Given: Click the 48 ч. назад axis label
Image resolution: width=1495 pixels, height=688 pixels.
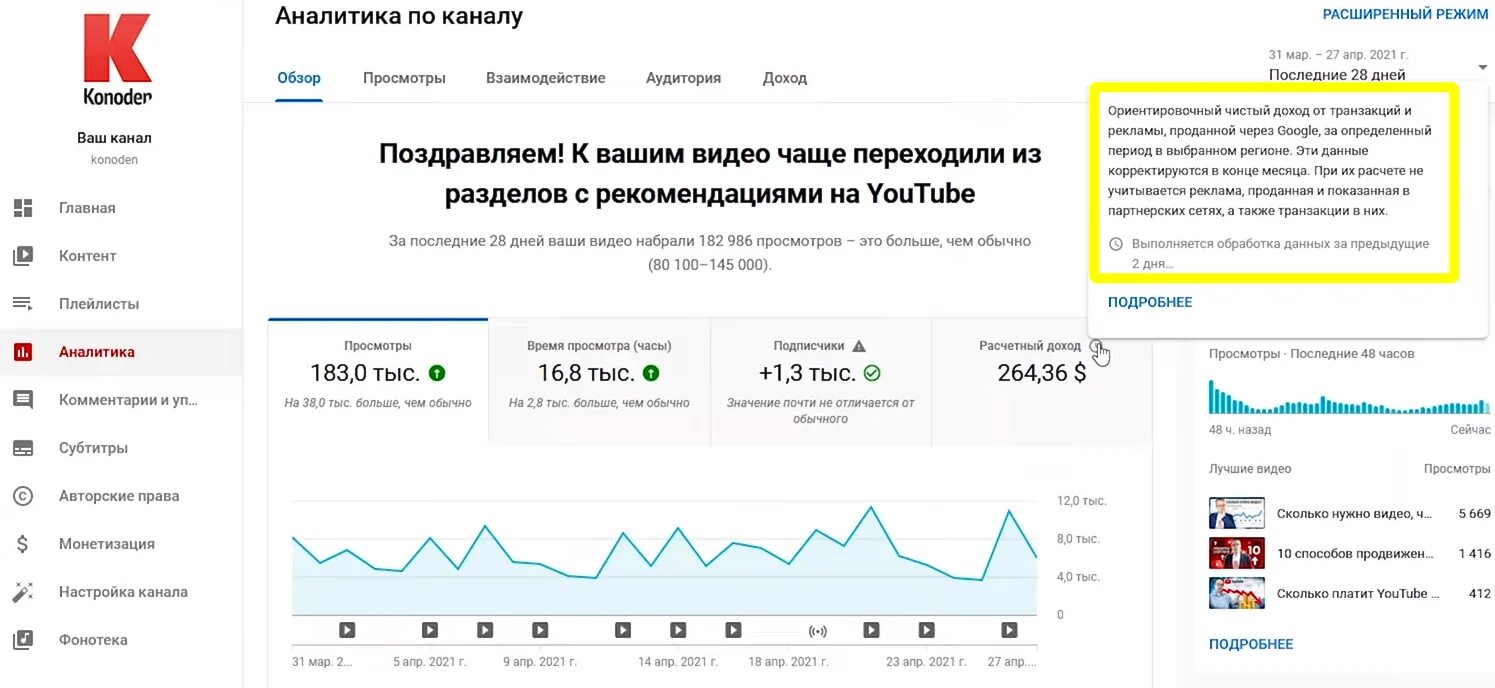Looking at the screenshot, I should [x=1240, y=430].
